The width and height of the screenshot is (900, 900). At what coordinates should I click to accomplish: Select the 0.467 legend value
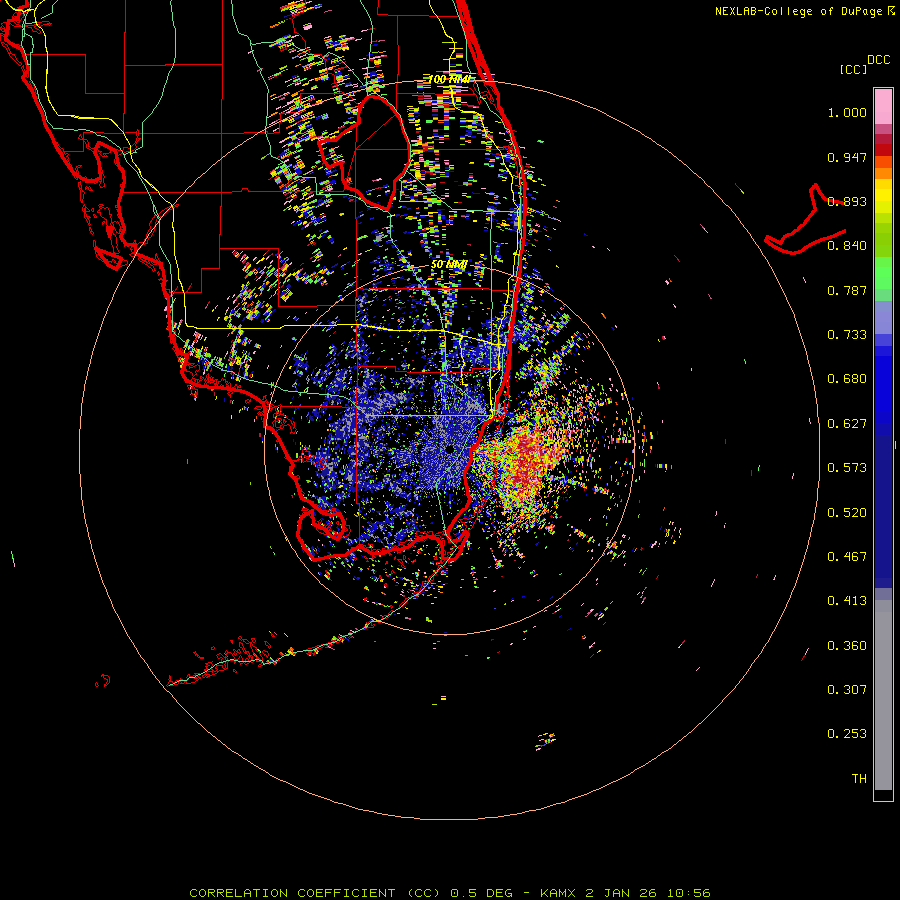847,557
